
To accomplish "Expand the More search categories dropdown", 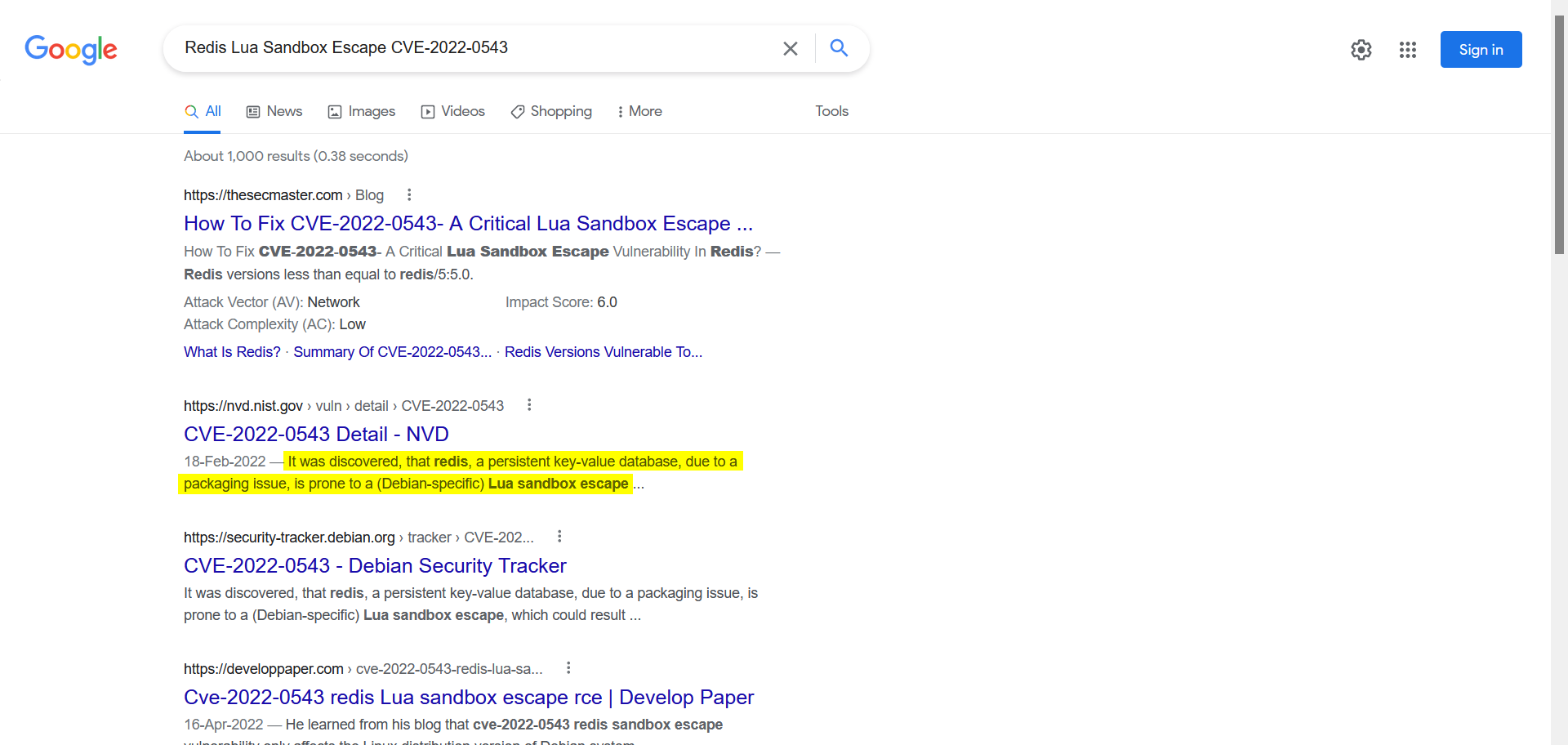I will click(639, 111).
